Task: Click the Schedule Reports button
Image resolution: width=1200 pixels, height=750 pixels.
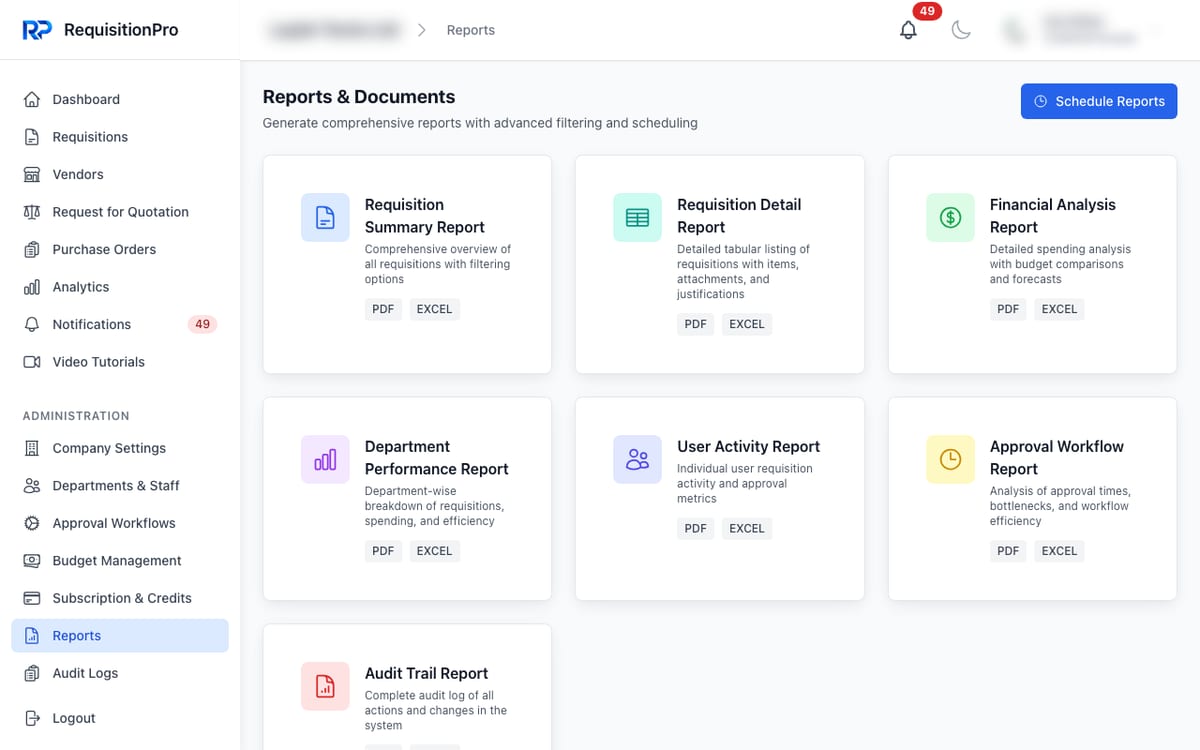Action: coord(1099,101)
